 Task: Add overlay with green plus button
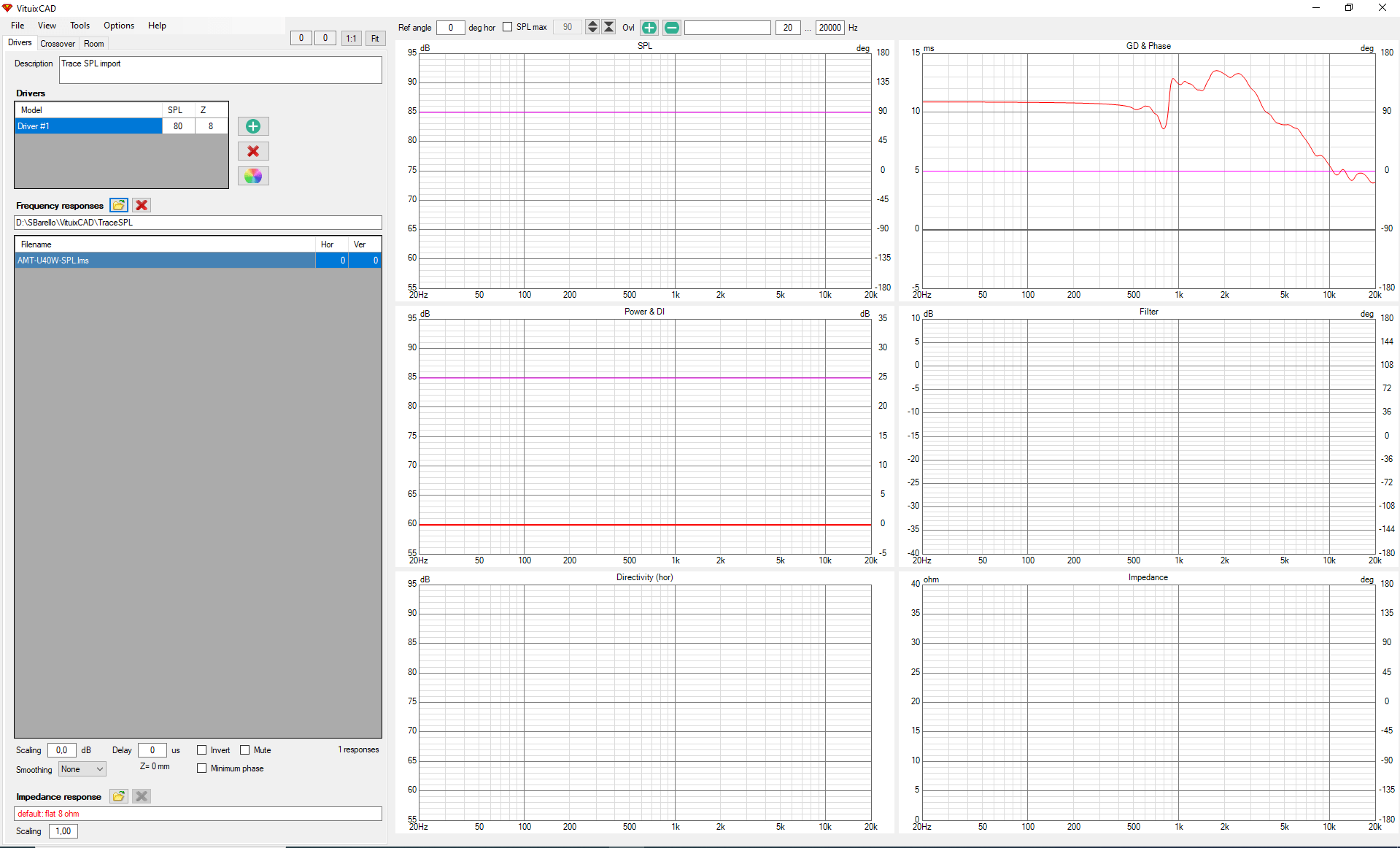tap(649, 28)
